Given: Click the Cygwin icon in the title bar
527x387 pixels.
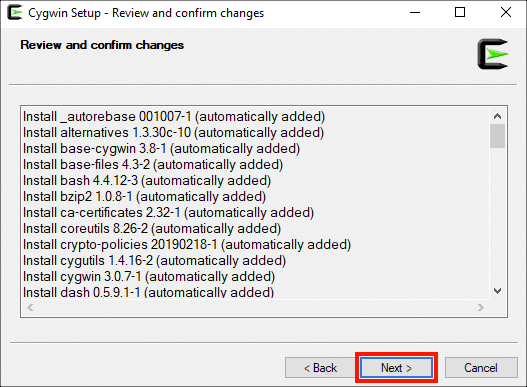Looking at the screenshot, I should tap(15, 13).
